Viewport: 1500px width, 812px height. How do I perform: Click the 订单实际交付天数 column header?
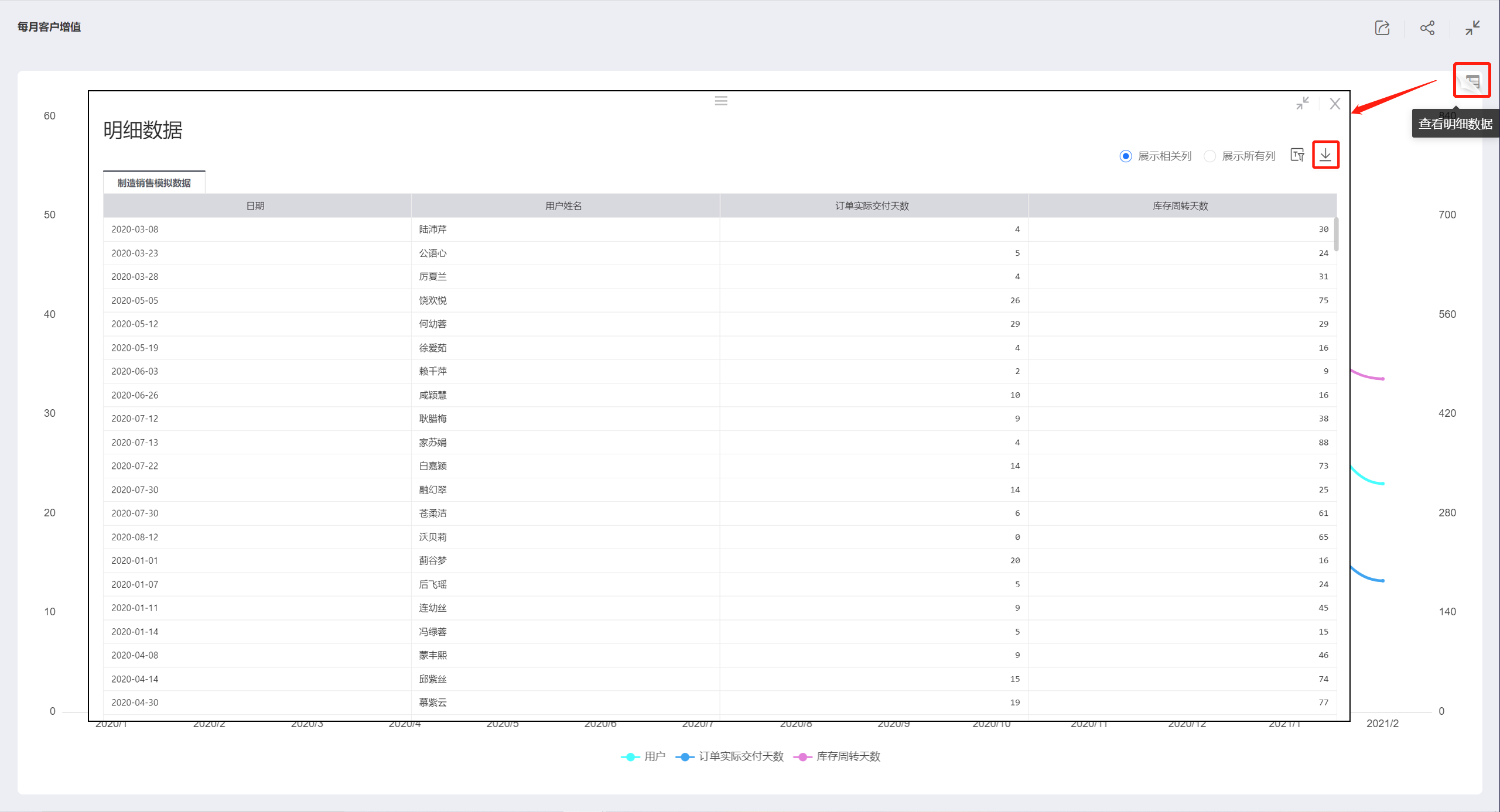pos(872,206)
